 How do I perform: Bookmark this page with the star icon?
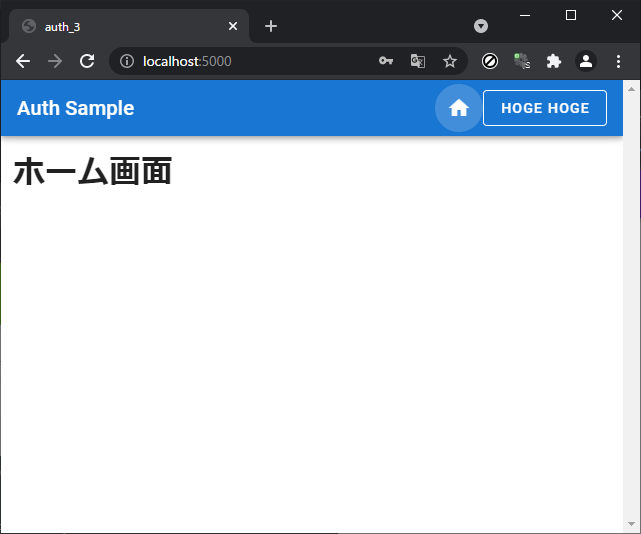[450, 61]
